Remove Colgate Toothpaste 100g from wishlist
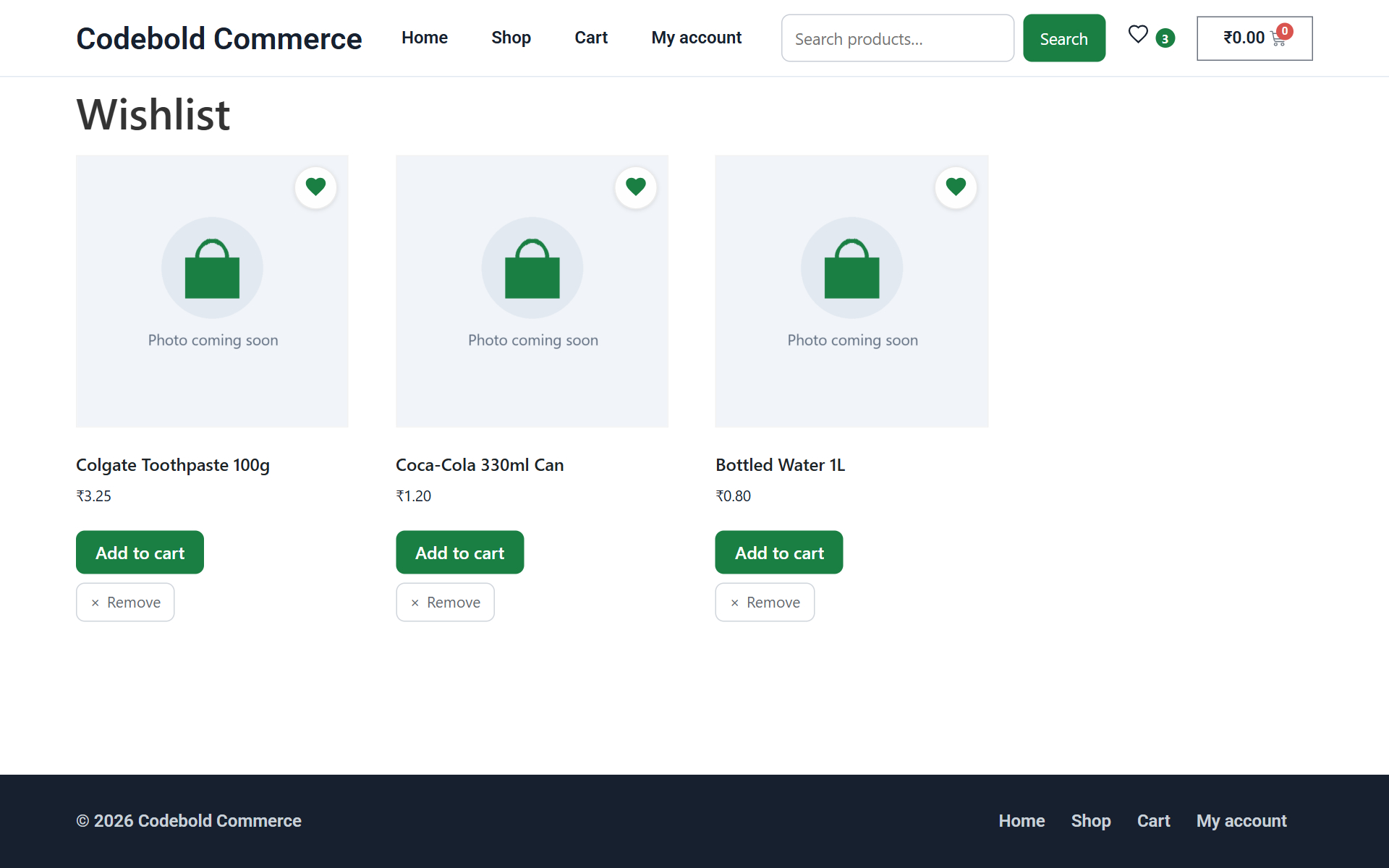 pos(125,603)
